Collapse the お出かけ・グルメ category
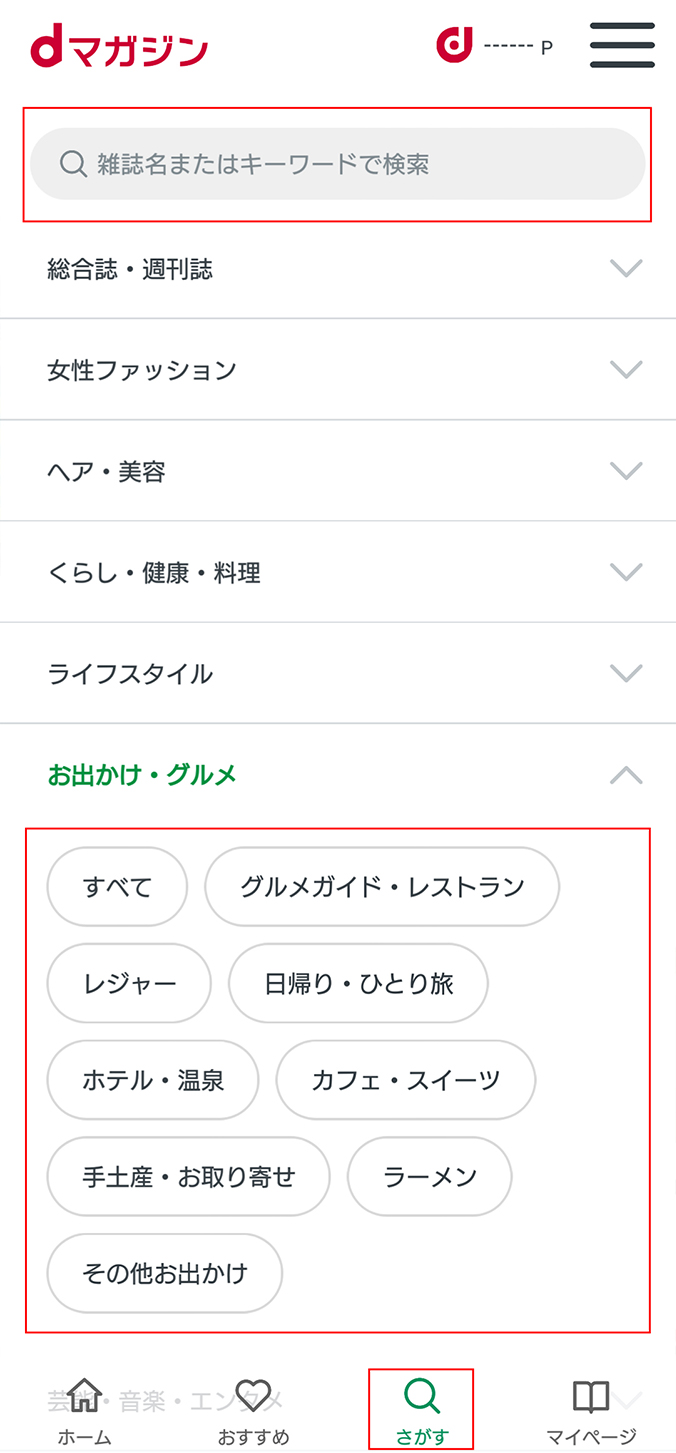 [x=337, y=775]
